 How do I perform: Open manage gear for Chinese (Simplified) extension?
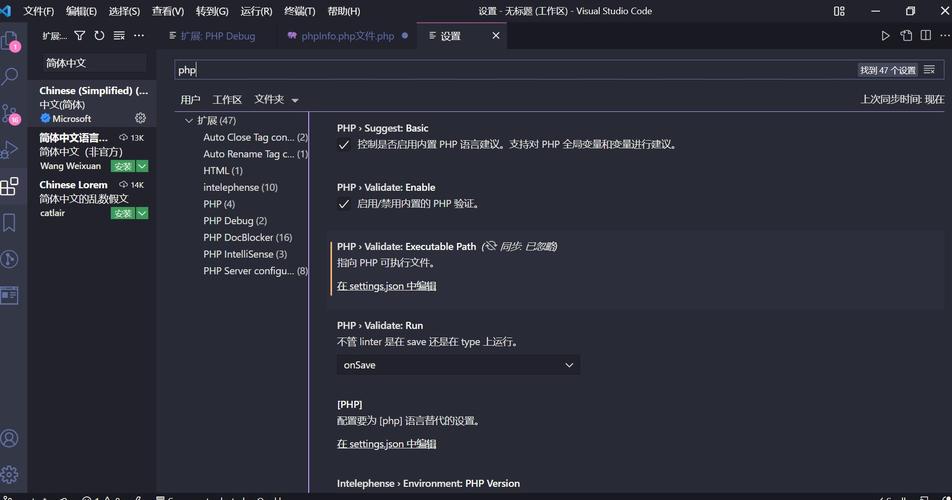pyautogui.click(x=140, y=118)
